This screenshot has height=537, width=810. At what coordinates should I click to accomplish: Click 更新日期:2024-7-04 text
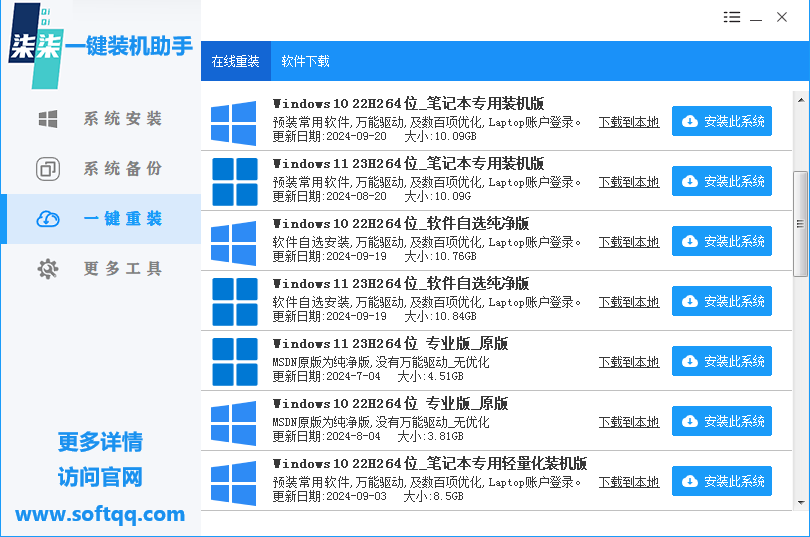coord(326,376)
